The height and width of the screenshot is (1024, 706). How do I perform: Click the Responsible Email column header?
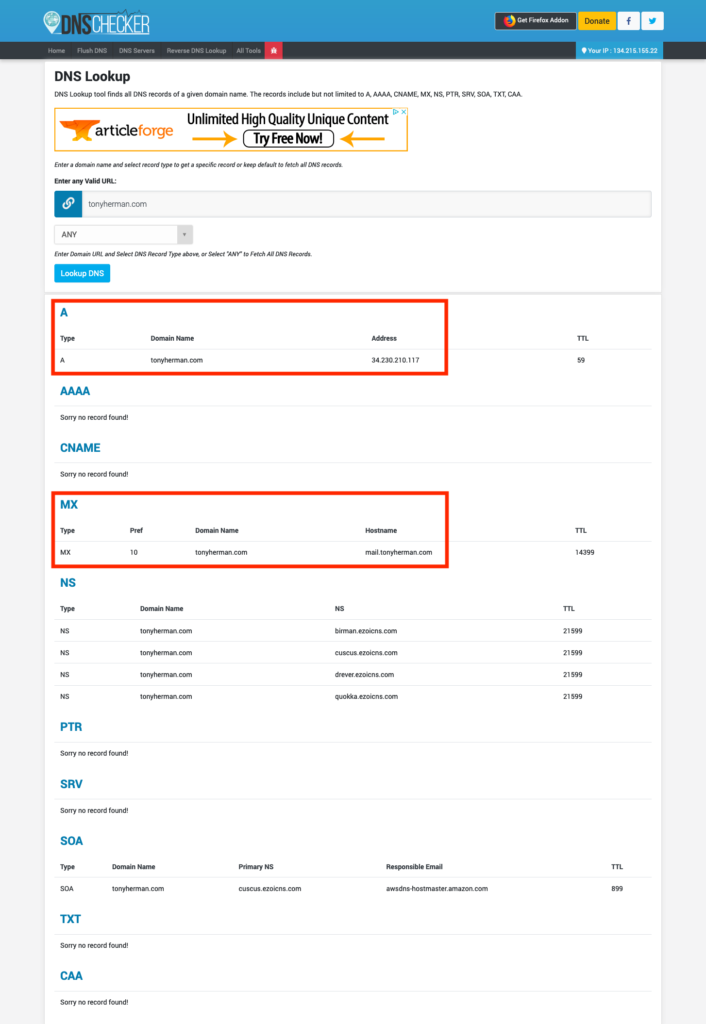point(414,867)
